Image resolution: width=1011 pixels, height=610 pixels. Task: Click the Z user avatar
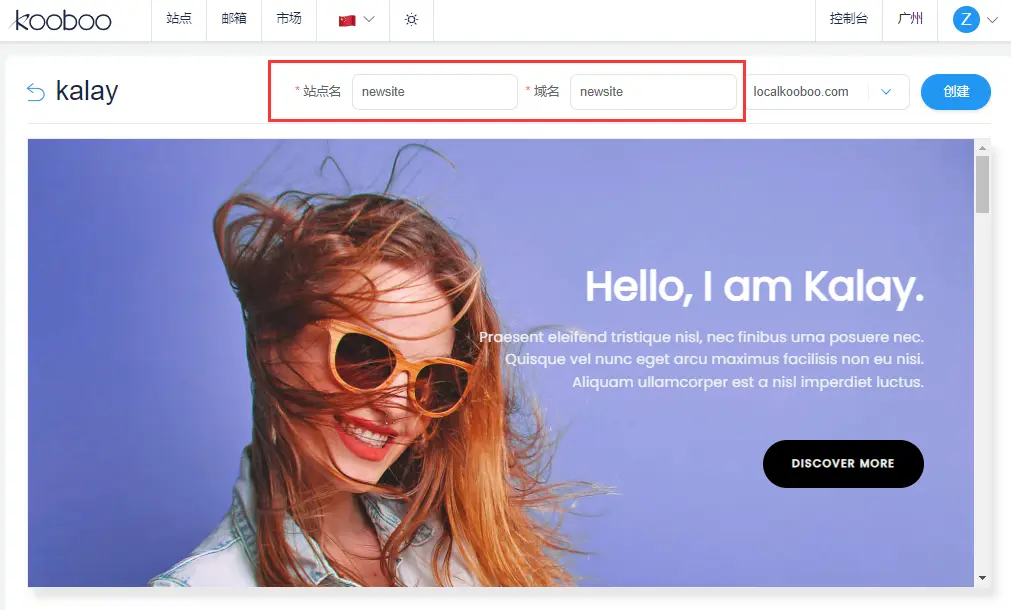tap(965, 19)
